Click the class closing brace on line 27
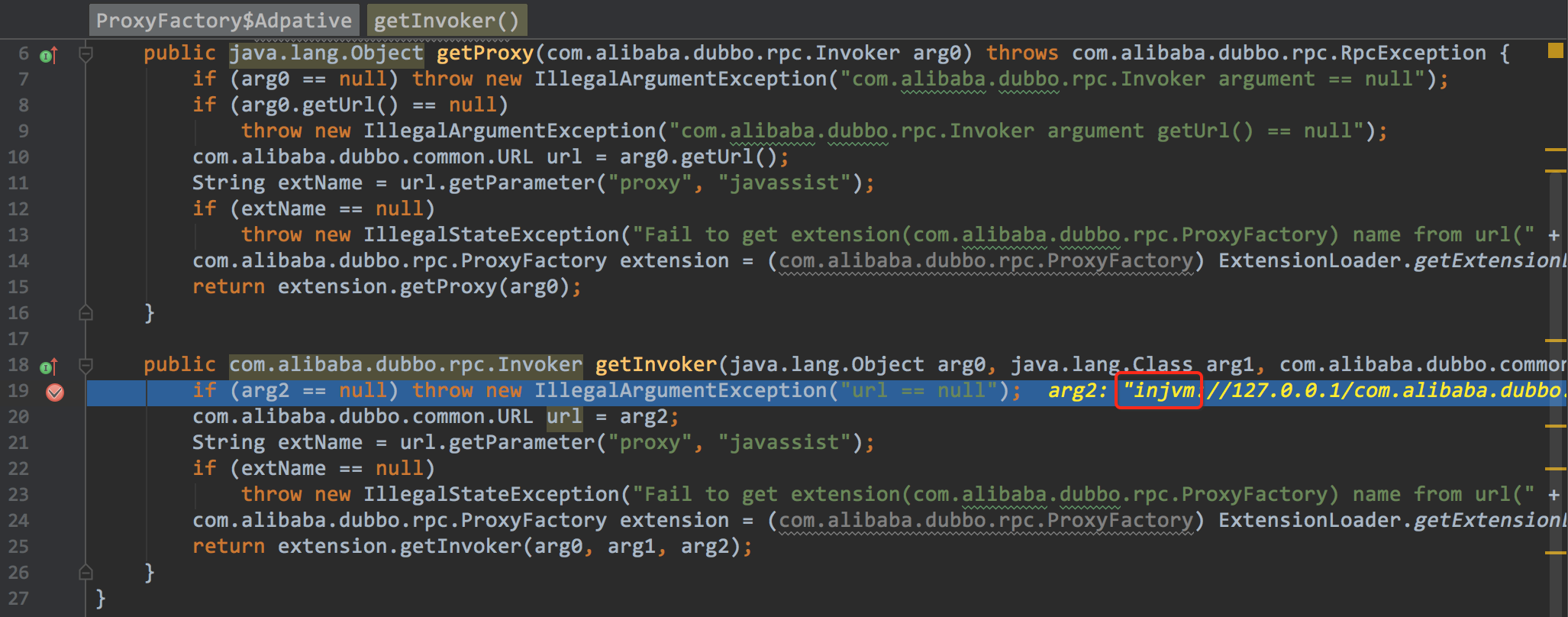 pyautogui.click(x=101, y=599)
